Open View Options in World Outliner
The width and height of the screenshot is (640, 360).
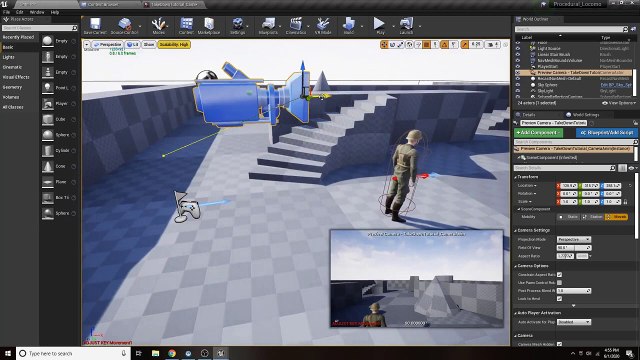(x=619, y=103)
